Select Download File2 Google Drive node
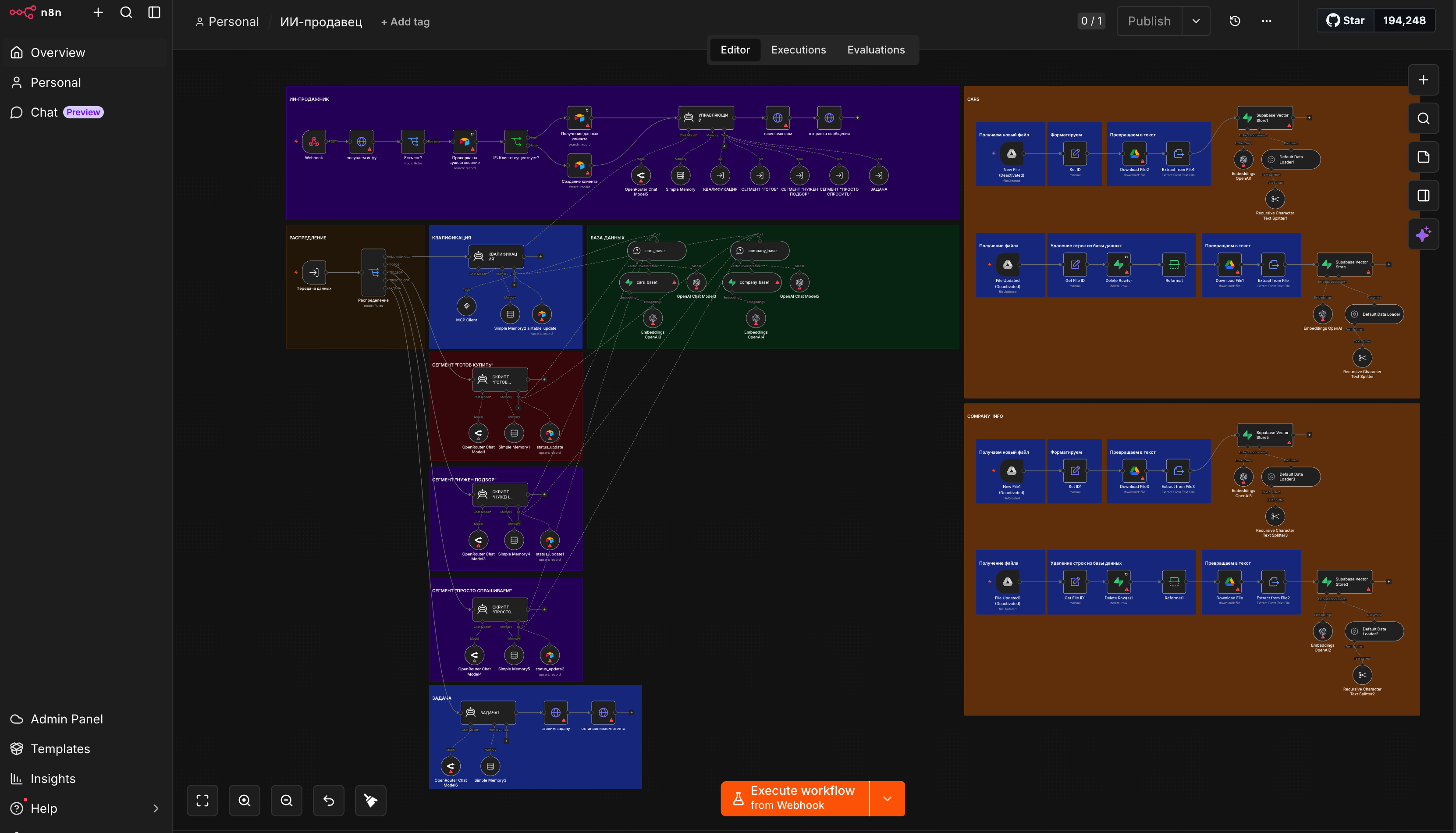 click(x=1134, y=153)
